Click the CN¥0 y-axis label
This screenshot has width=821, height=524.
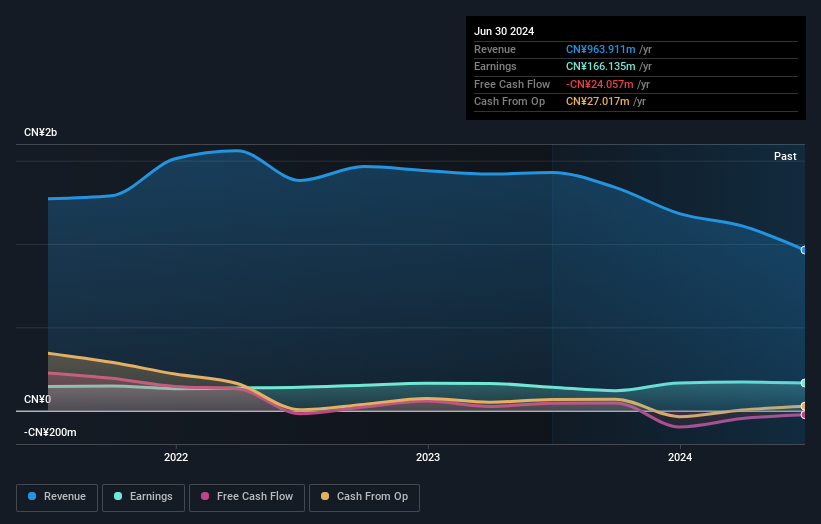37,399
